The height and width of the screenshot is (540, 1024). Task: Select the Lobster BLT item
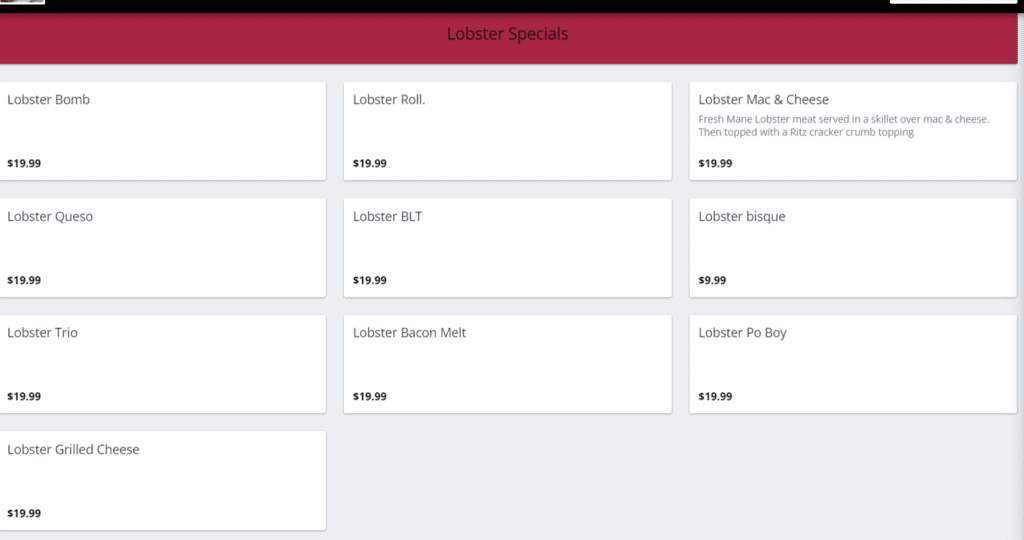(x=507, y=247)
